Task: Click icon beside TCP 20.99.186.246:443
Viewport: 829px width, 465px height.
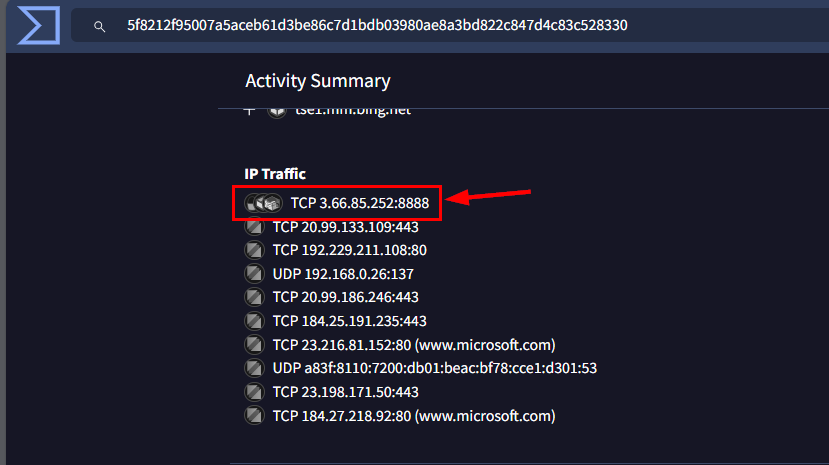Action: [254, 297]
